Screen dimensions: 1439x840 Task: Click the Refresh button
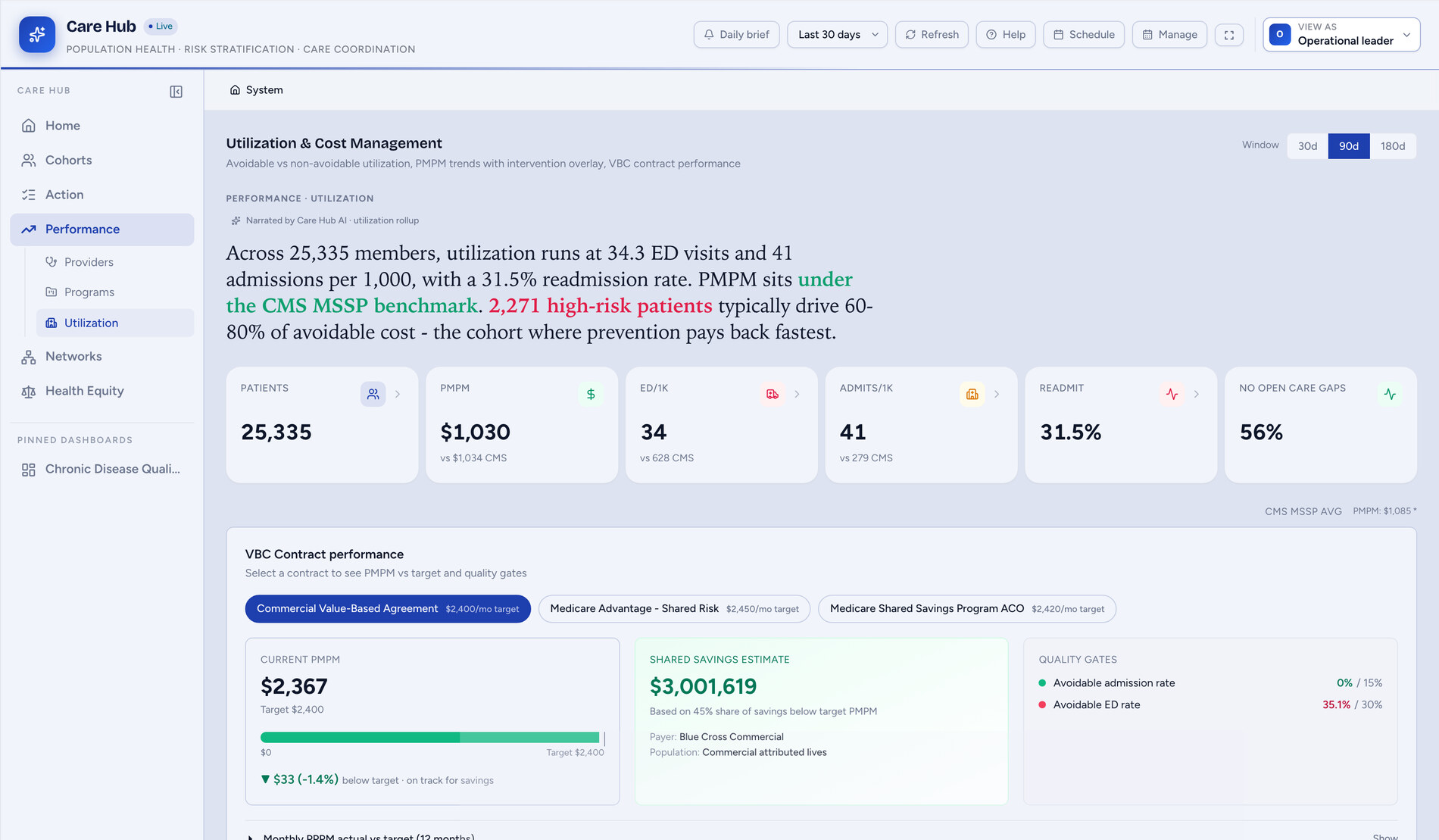point(932,35)
